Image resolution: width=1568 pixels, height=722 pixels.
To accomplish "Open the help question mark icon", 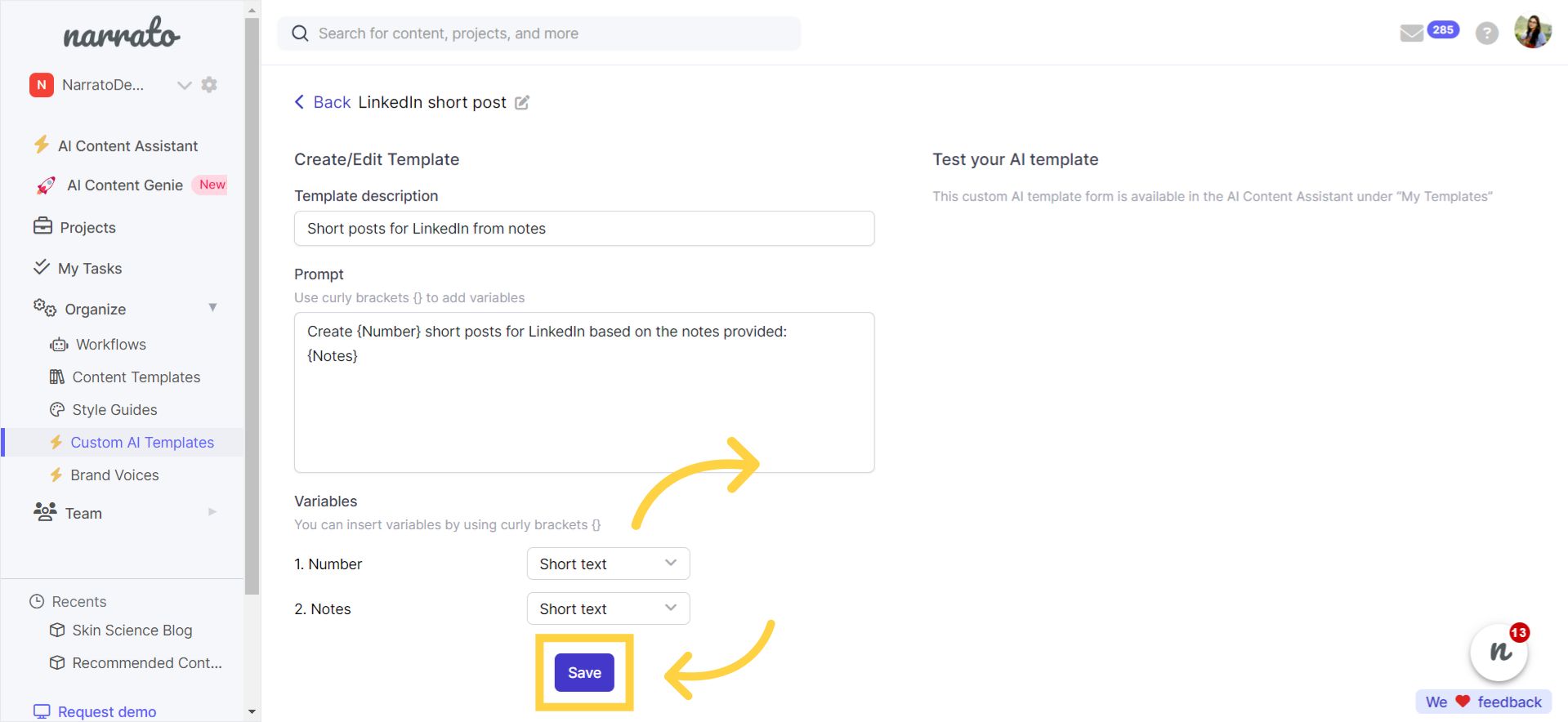I will pos(1486,33).
